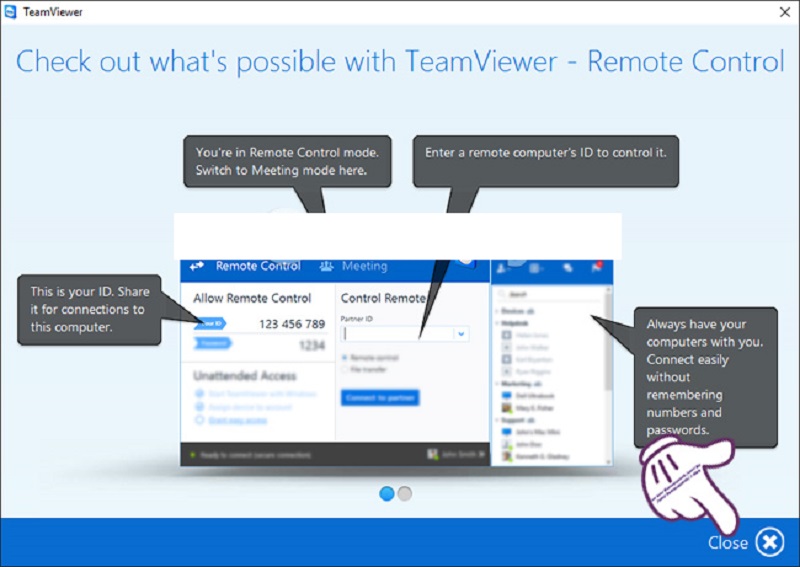
Task: Go to the second gray page indicator dot
Action: click(x=405, y=494)
